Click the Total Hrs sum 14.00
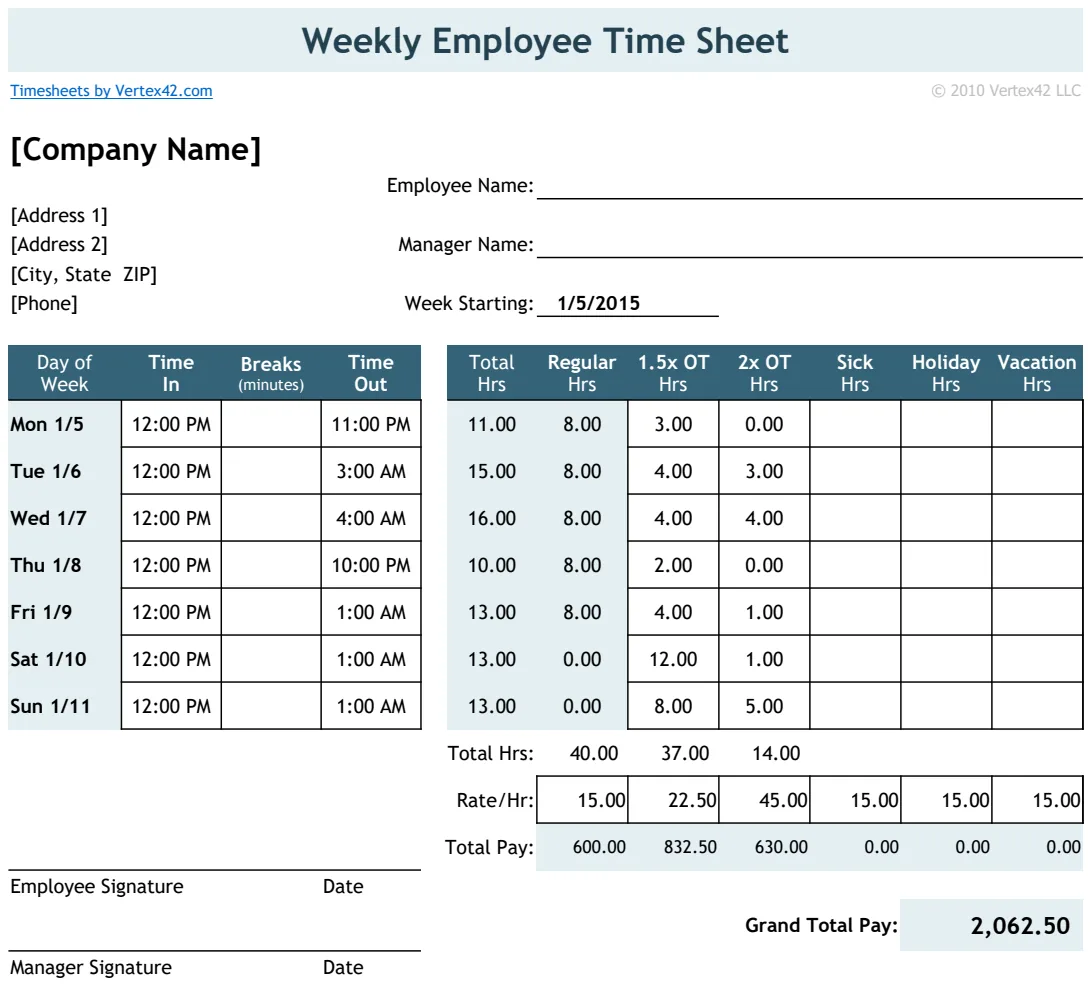Viewport: 1092px width, 986px height. (776, 753)
